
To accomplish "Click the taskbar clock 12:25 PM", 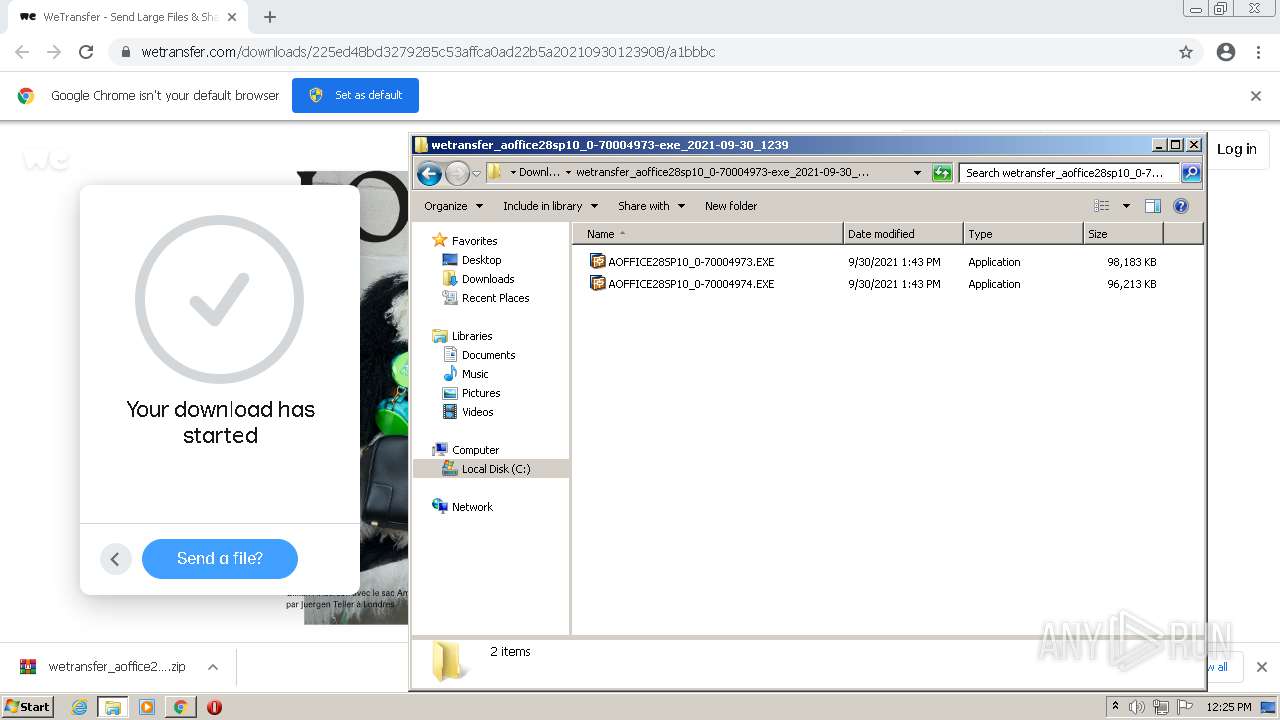I will tap(1229, 707).
